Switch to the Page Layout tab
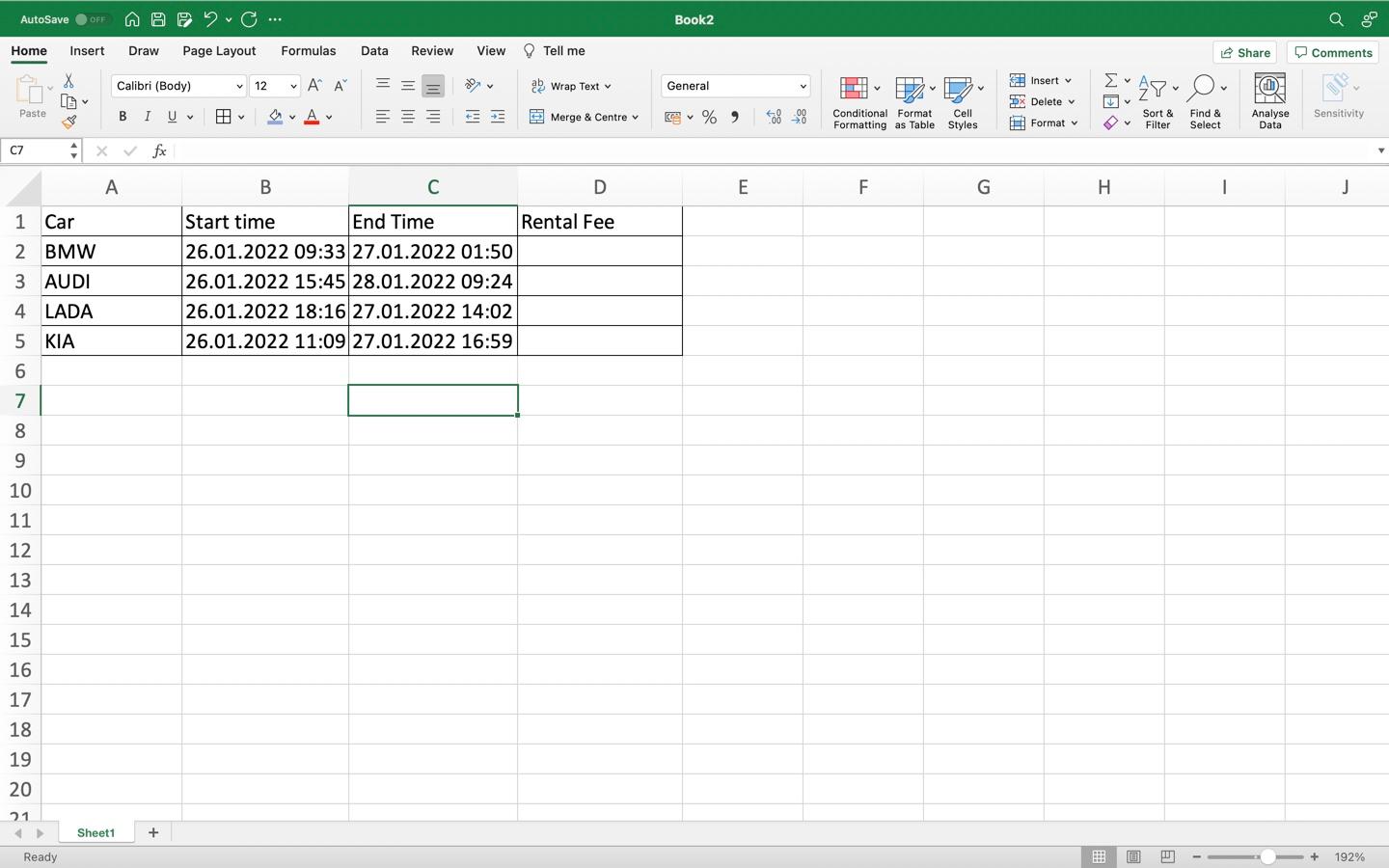Viewport: 1389px width, 868px height. click(219, 51)
